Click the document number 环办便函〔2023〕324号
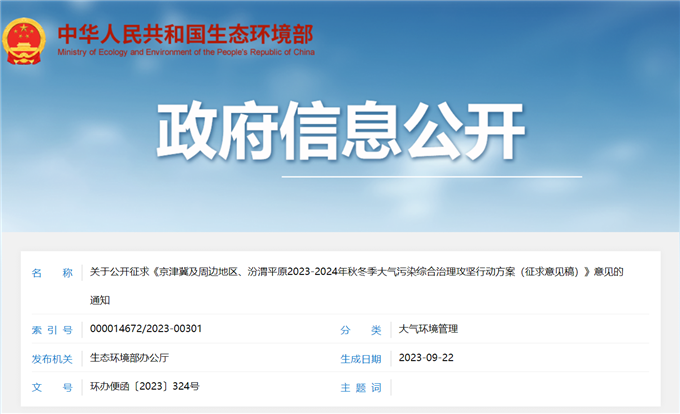The width and height of the screenshot is (680, 414). point(144,386)
